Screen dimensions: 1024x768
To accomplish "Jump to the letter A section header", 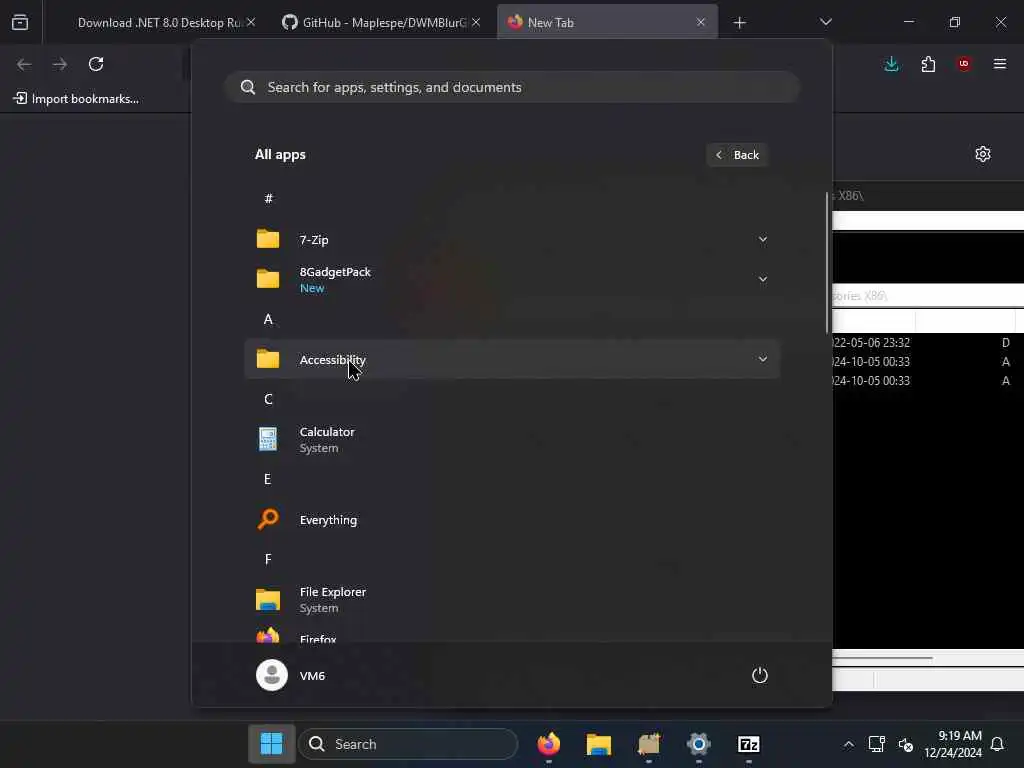I will pos(268,319).
